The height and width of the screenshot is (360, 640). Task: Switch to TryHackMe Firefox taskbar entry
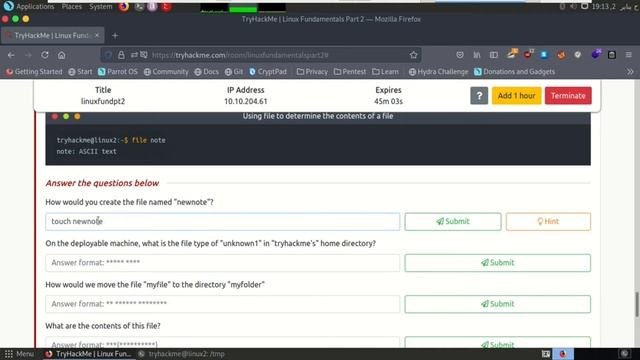pos(89,354)
